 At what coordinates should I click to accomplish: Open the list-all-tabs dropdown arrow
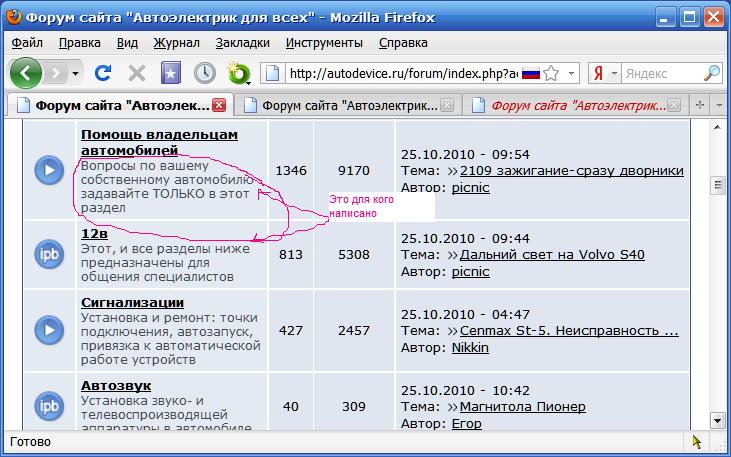tap(719, 105)
